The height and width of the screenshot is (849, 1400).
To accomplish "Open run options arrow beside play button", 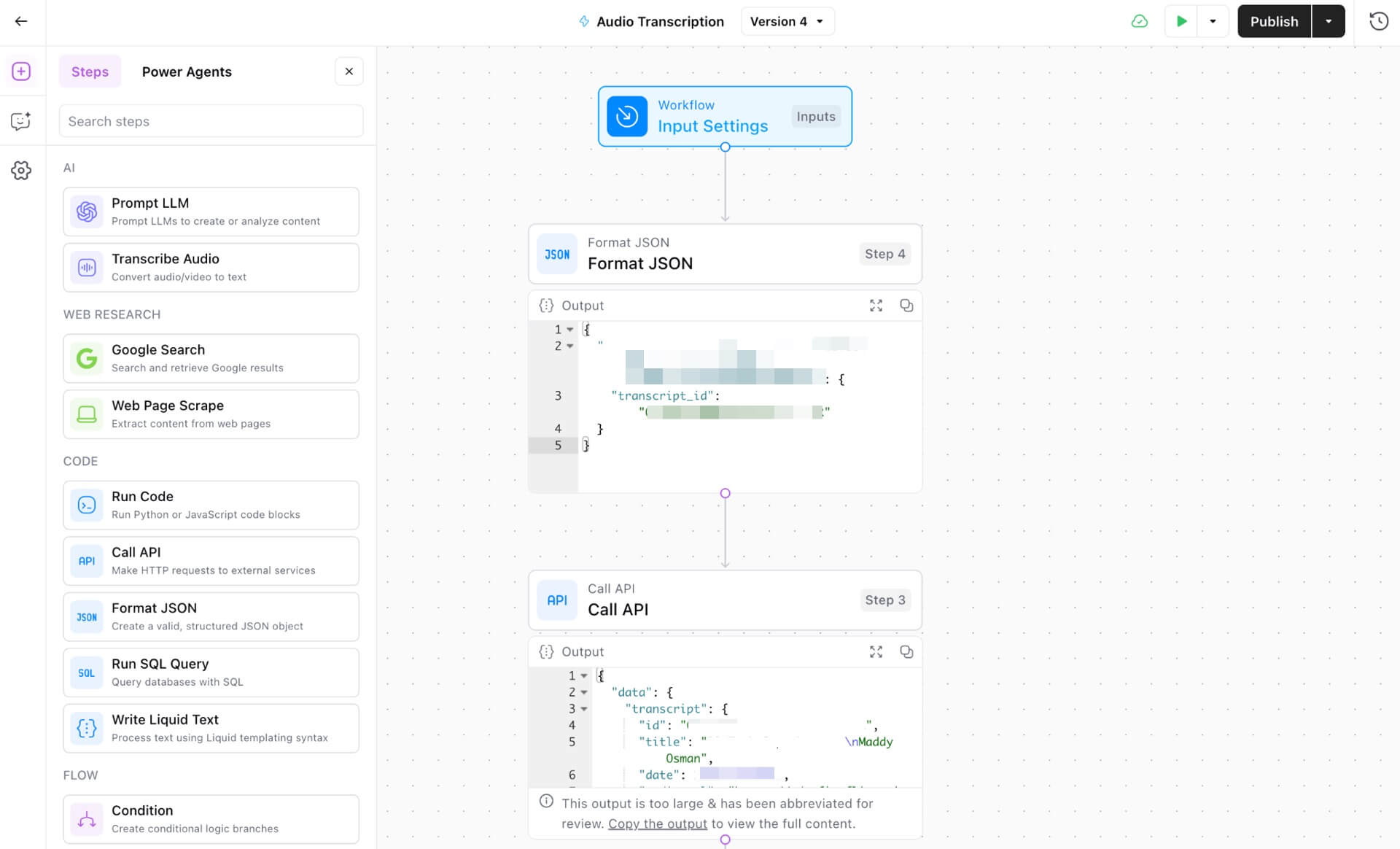I will tap(1213, 21).
